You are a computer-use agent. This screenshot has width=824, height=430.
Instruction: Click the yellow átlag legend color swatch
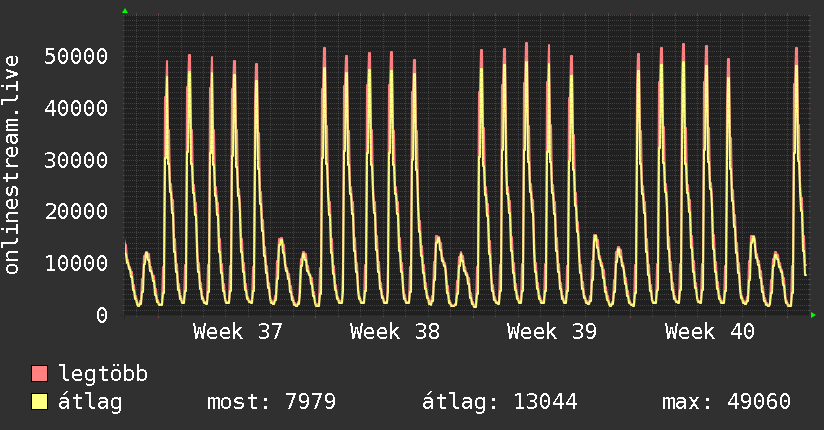pyautogui.click(x=39, y=401)
